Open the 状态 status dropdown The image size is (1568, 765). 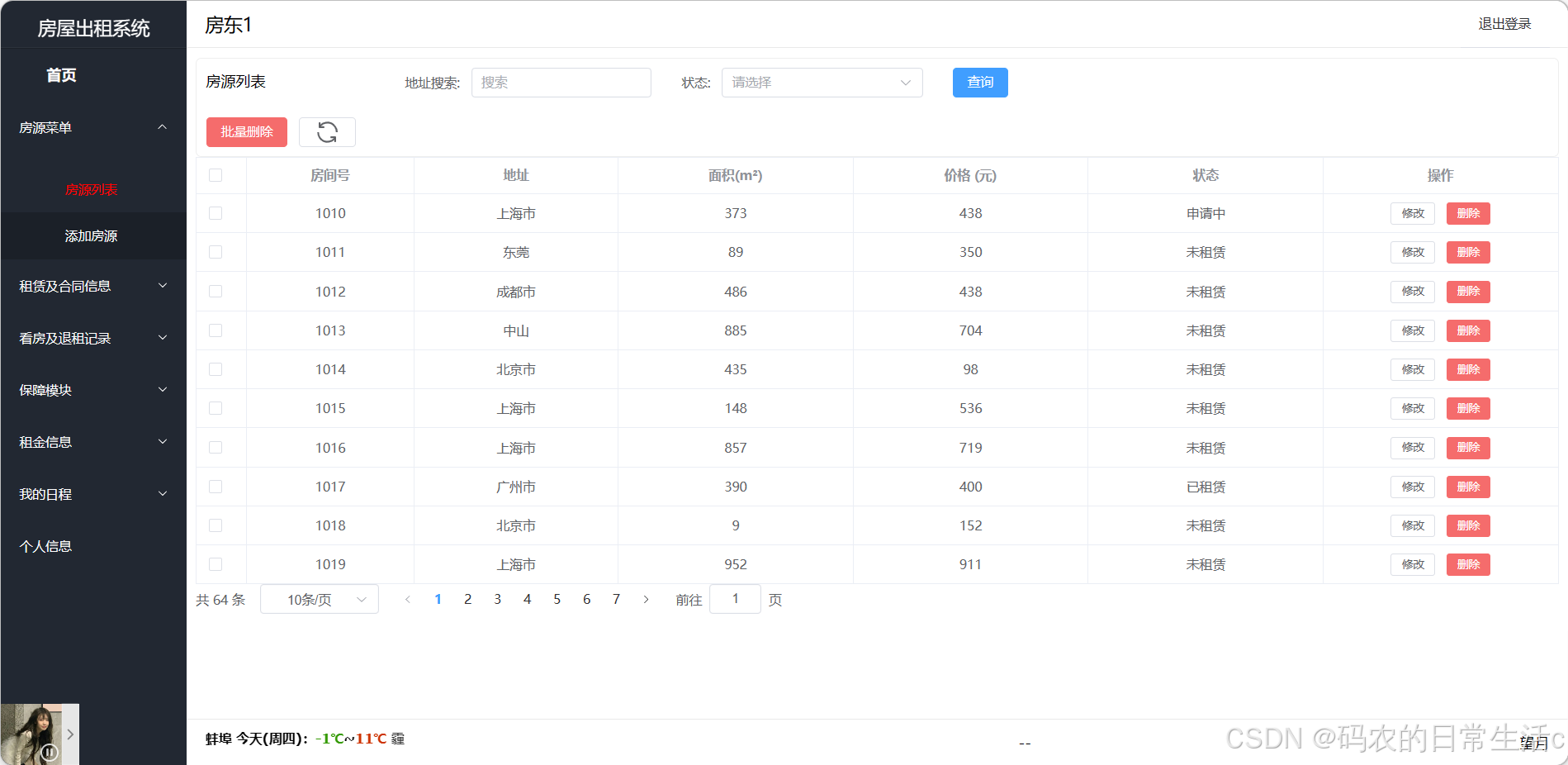point(822,83)
